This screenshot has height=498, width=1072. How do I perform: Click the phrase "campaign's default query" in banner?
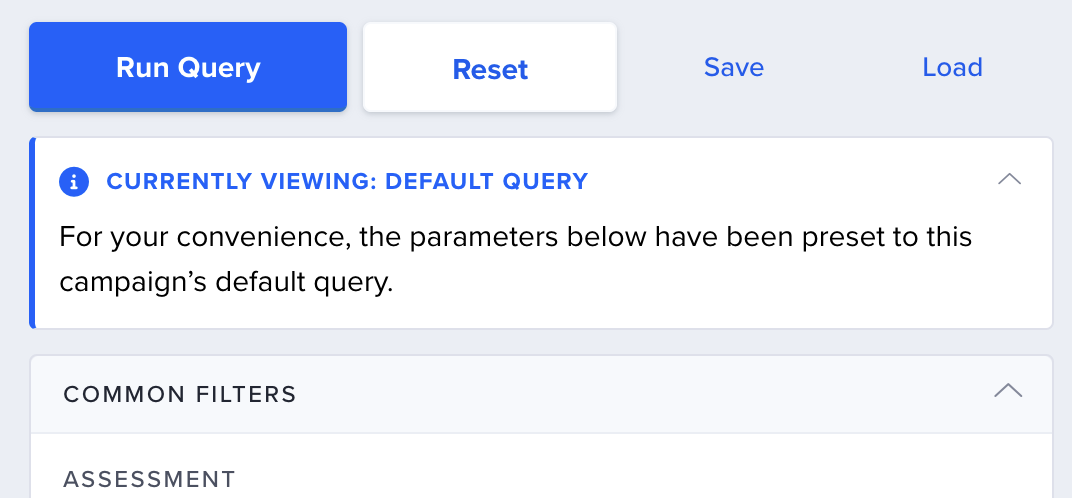pos(226,282)
